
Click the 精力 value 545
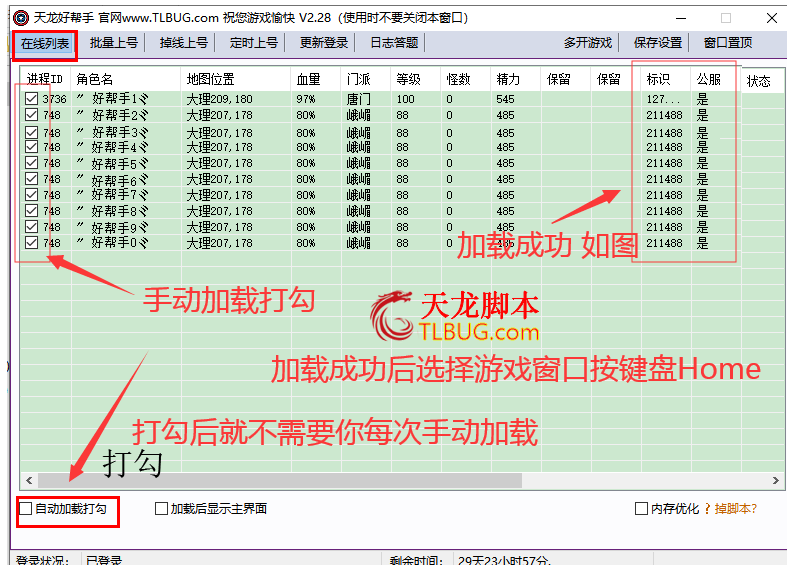point(505,99)
